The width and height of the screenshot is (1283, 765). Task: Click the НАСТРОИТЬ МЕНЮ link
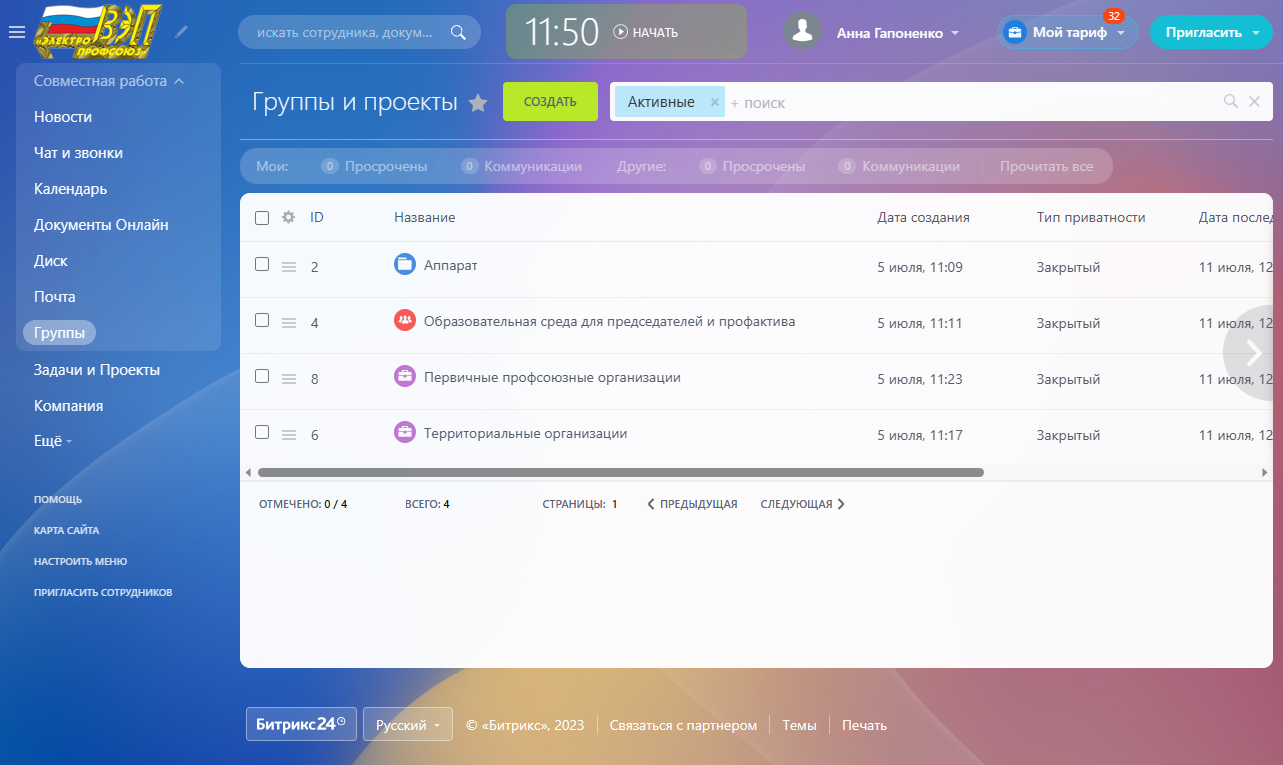click(80, 561)
